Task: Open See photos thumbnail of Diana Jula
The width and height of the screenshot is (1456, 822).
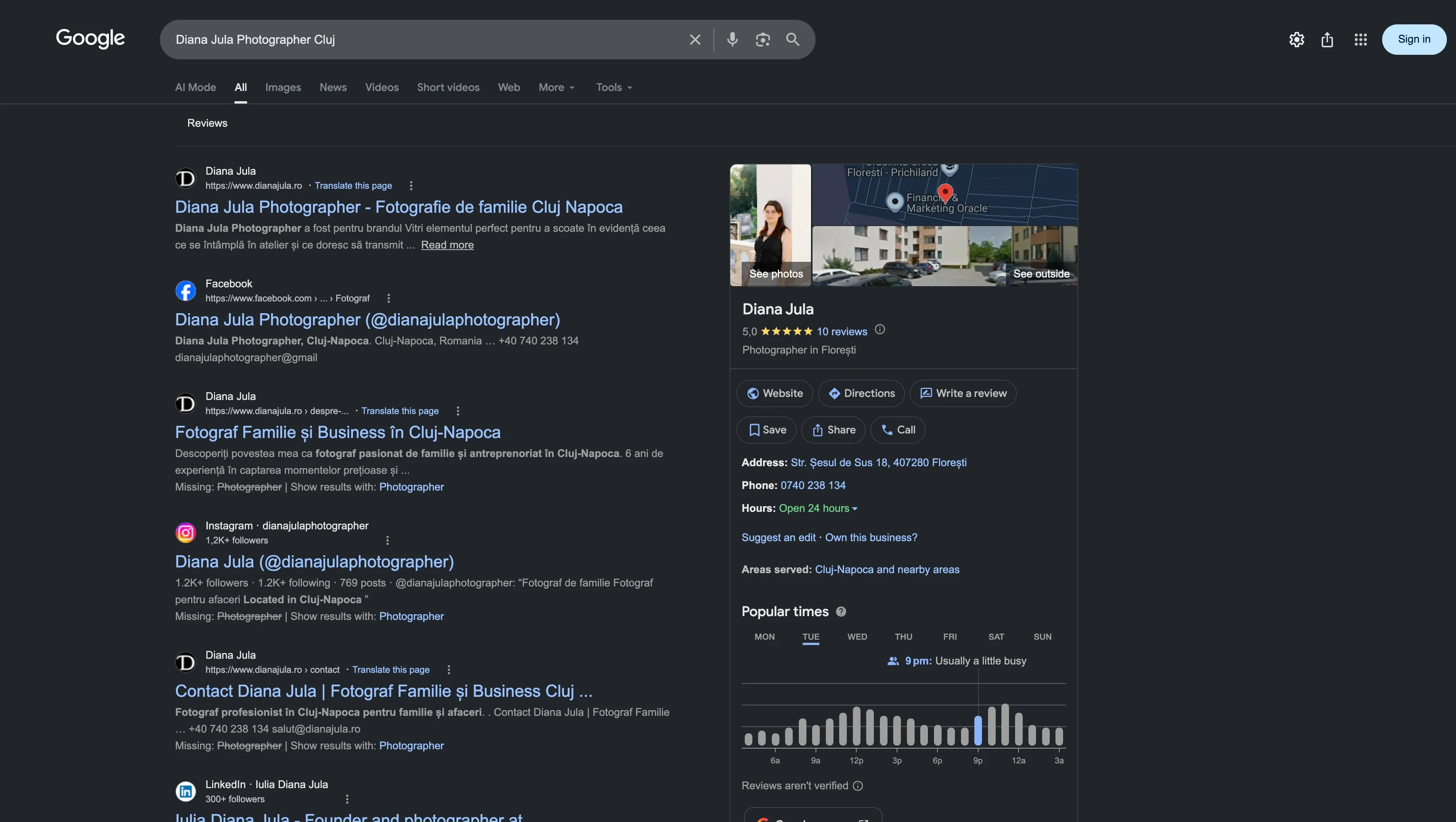Action: click(x=770, y=225)
